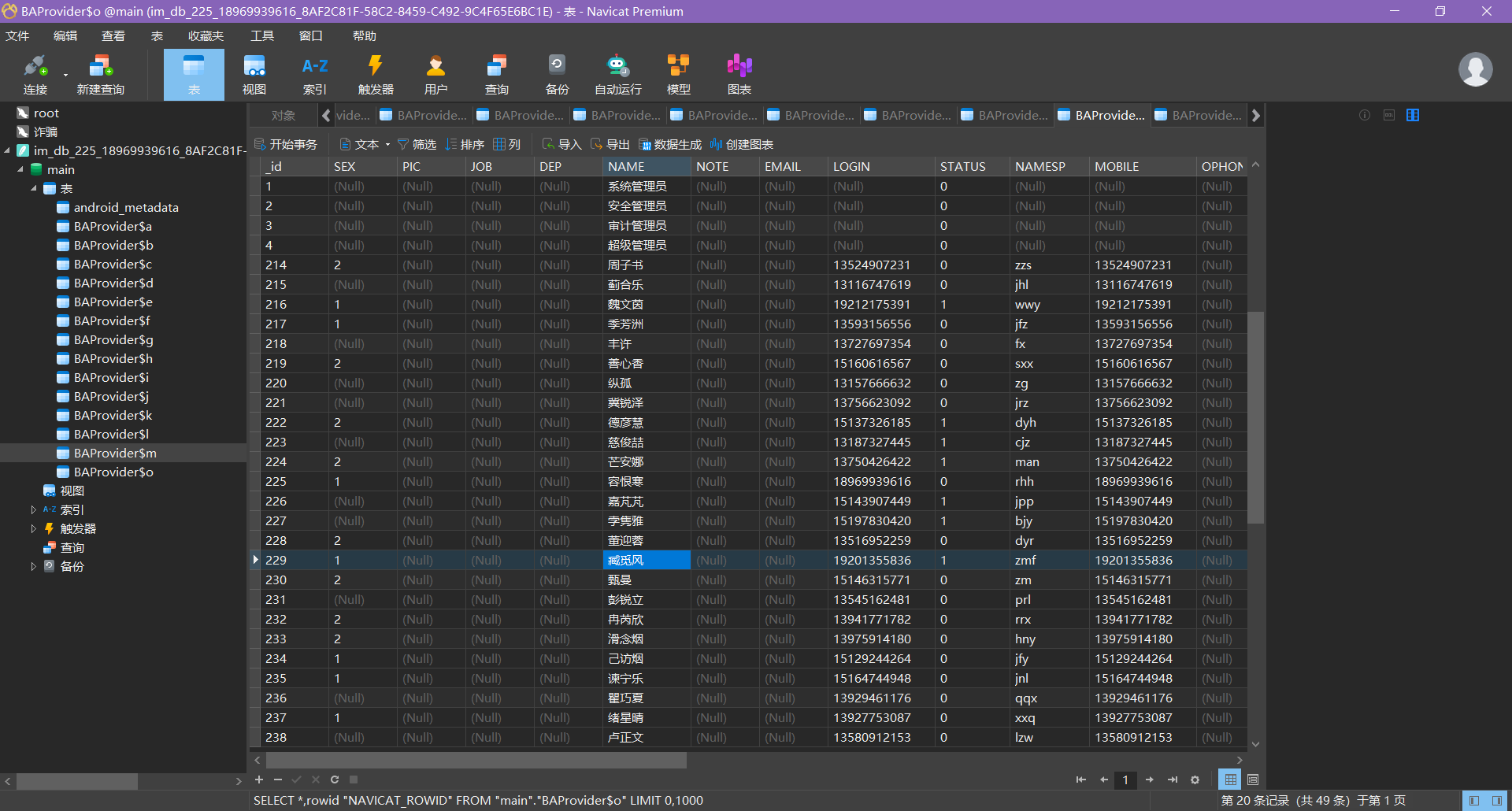Go to the last page of records
Image resolution: width=1512 pixels, height=811 pixels.
[x=1173, y=780]
